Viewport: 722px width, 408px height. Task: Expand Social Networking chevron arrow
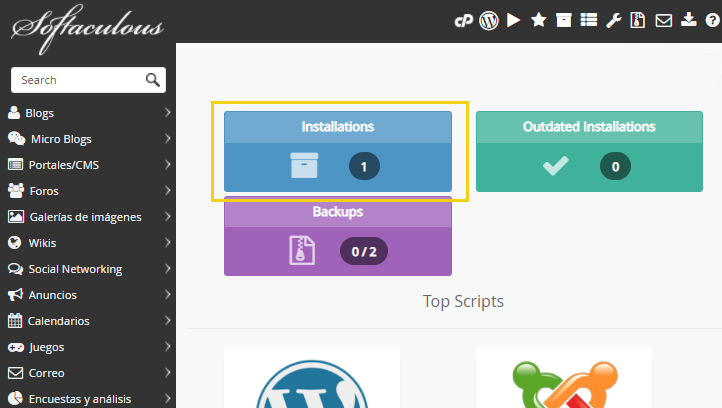pyautogui.click(x=168, y=269)
